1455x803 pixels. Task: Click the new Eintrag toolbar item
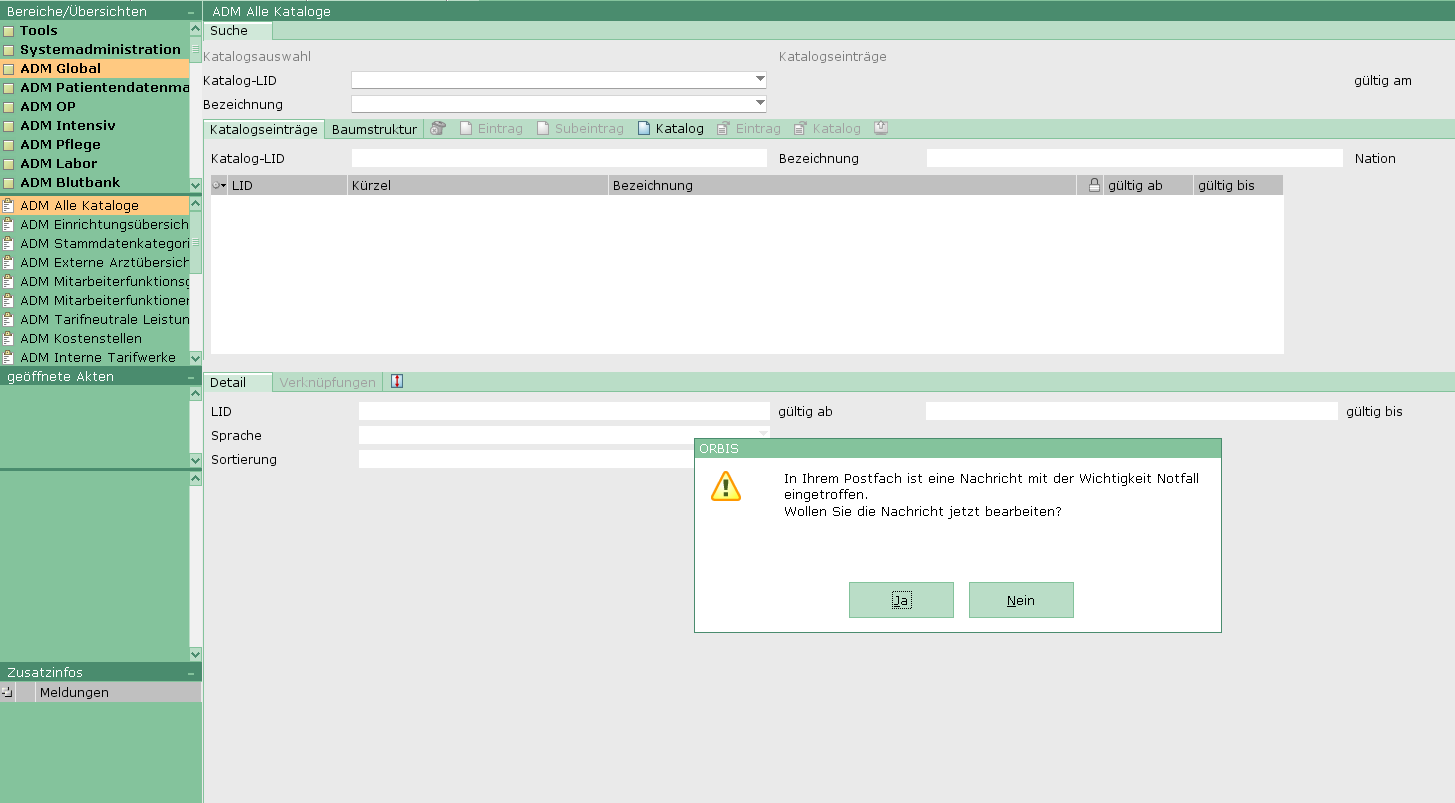[492, 129]
